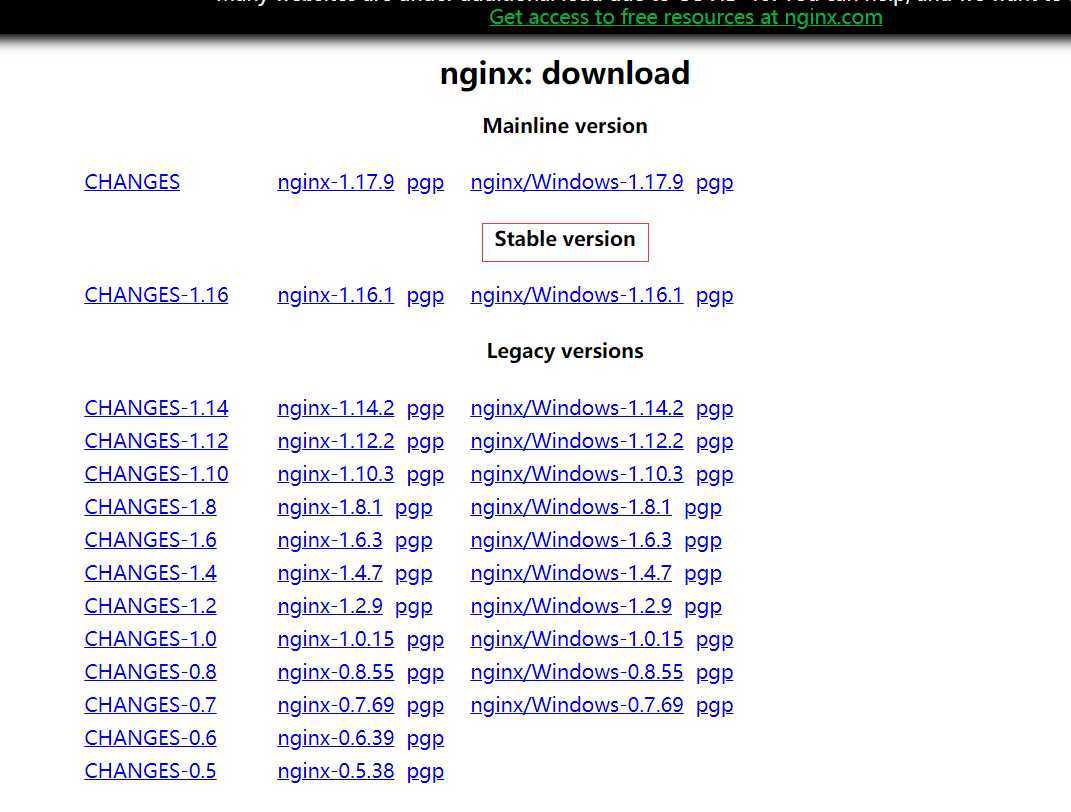The width and height of the screenshot is (1071, 812).
Task: Download the nginx/Windows-1.8.1 build
Action: click(571, 507)
